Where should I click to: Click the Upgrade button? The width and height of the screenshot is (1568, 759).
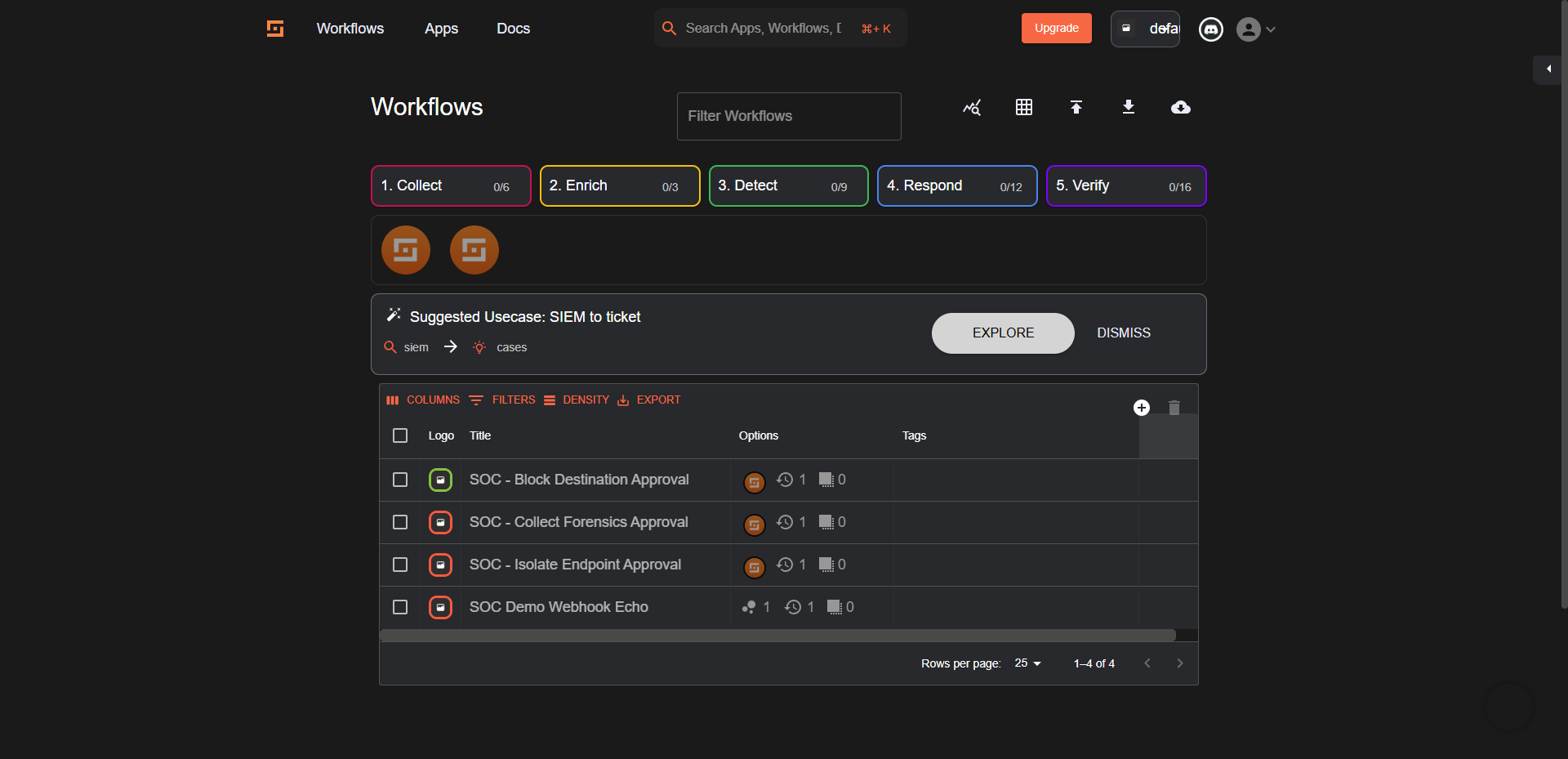1057,29
